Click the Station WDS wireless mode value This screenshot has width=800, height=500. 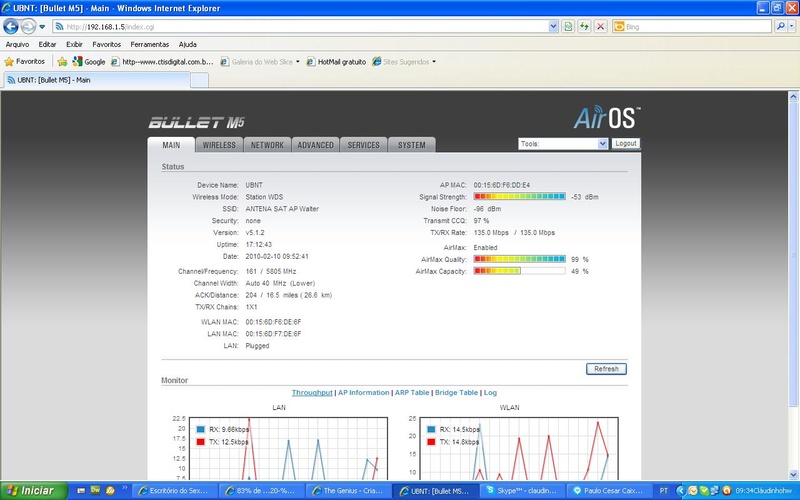[264, 197]
